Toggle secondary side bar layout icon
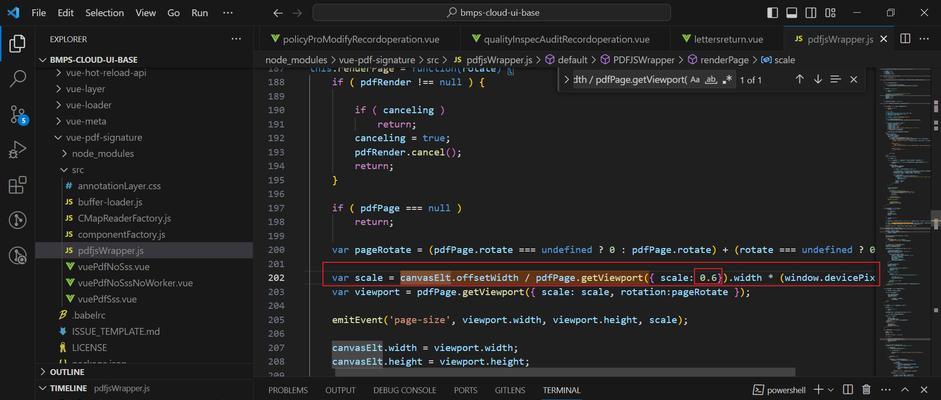This screenshot has height=400, width=941. [810, 13]
